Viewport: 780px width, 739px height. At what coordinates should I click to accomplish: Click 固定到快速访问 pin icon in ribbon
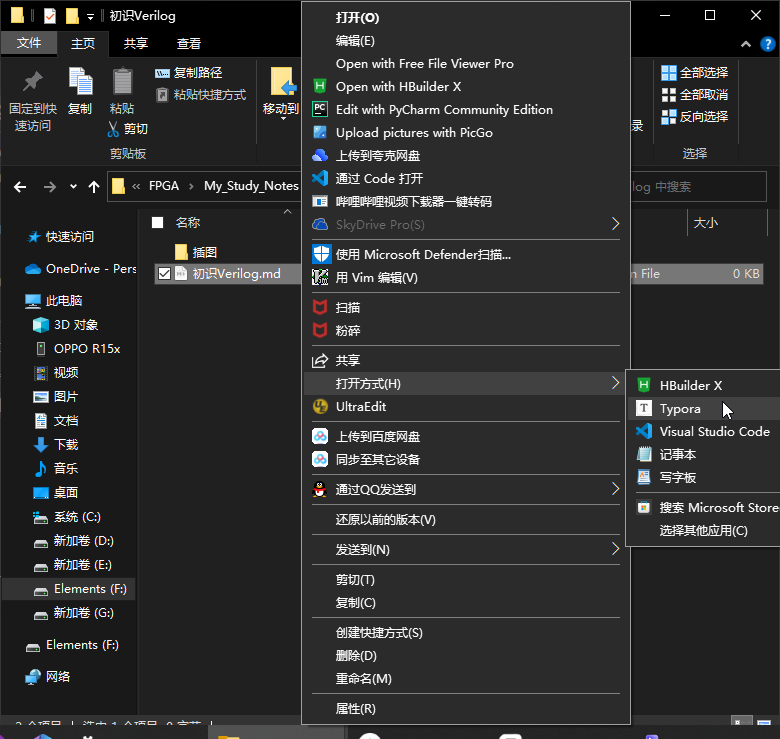pyautogui.click(x=33, y=82)
